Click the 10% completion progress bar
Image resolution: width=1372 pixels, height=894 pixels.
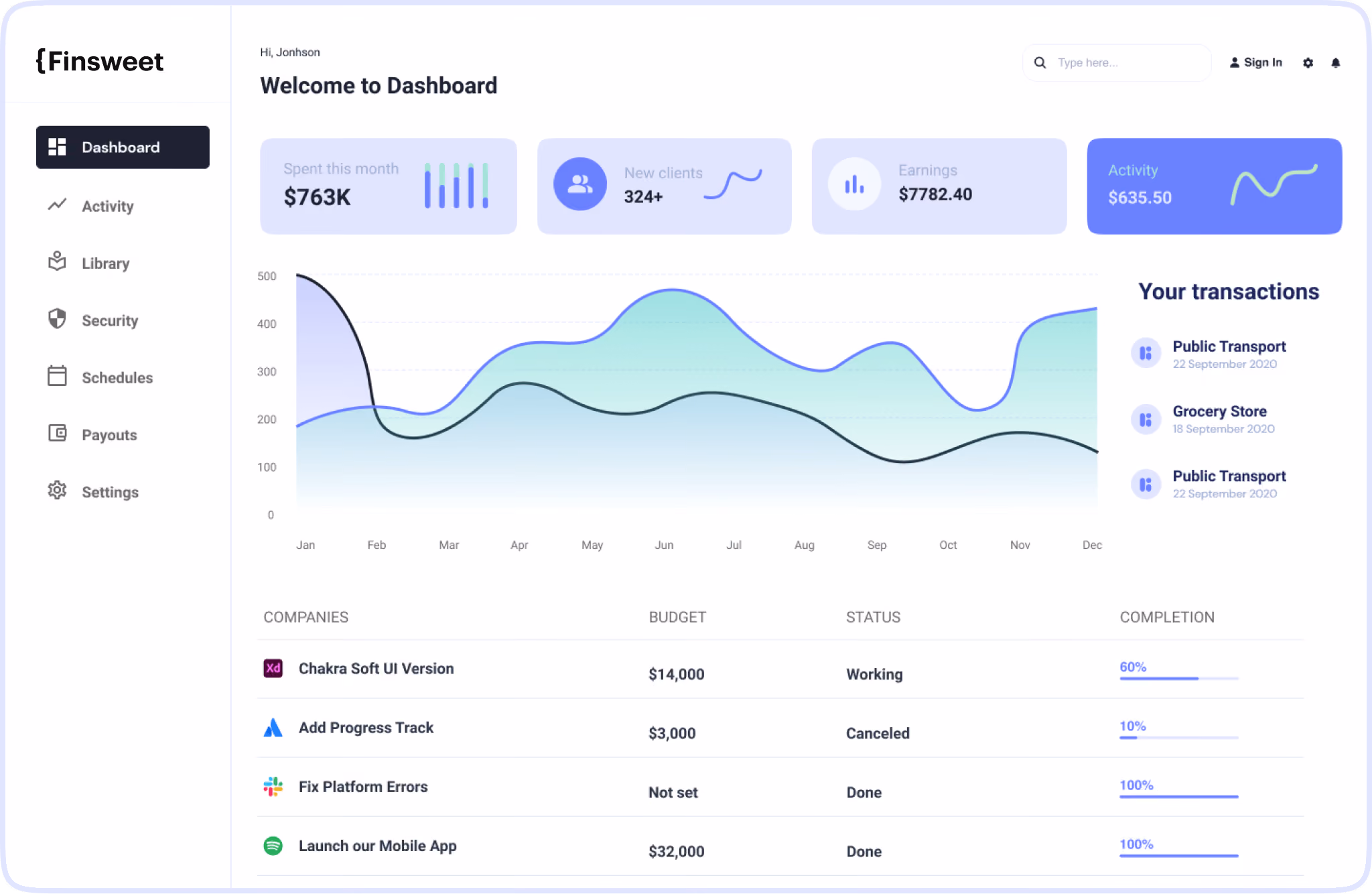pos(1179,737)
